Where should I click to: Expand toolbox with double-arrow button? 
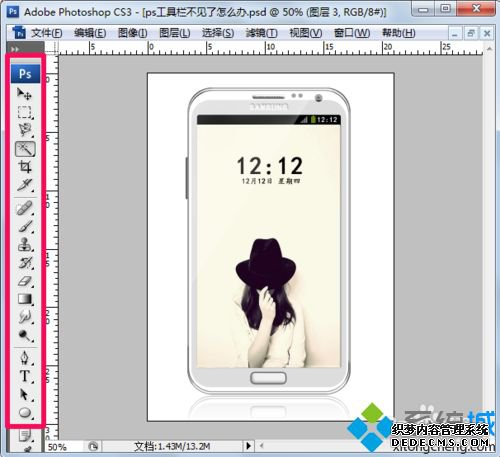(14, 49)
